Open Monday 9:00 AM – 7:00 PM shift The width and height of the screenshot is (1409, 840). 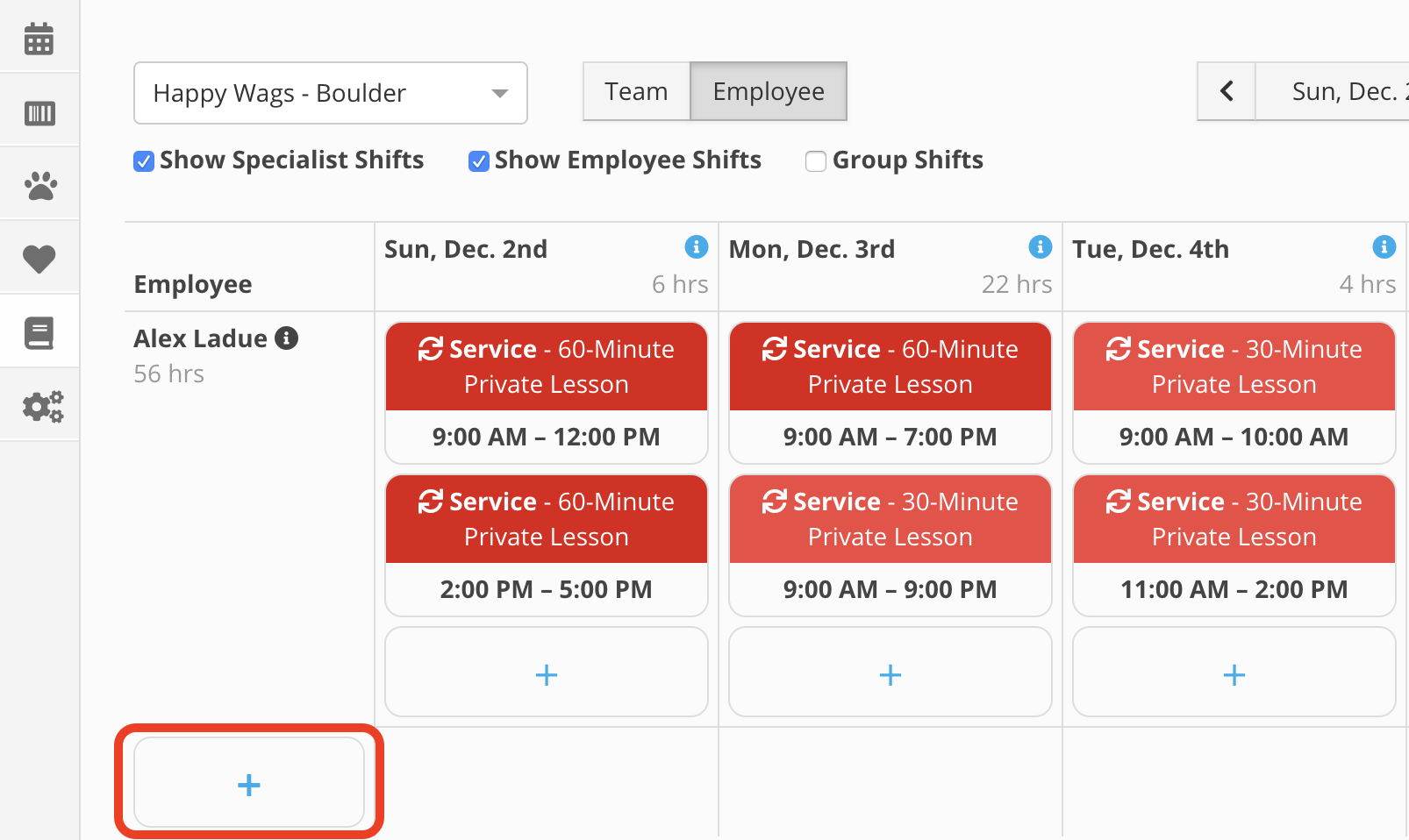890,393
